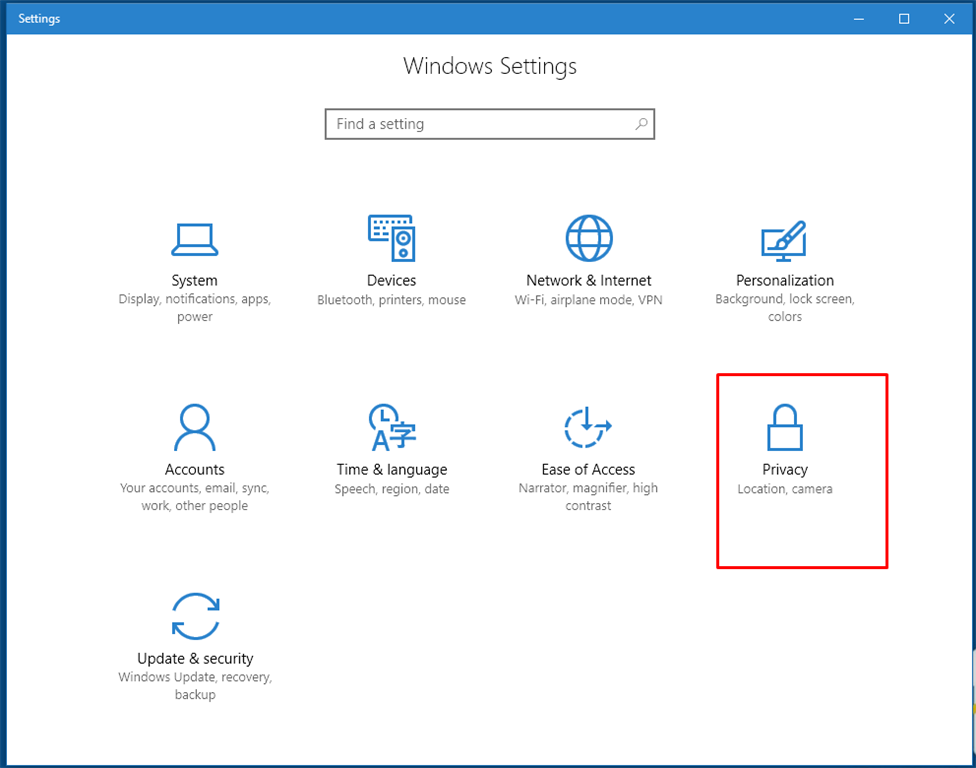Minimize the Settings window
The width and height of the screenshot is (976, 768).
coord(859,19)
